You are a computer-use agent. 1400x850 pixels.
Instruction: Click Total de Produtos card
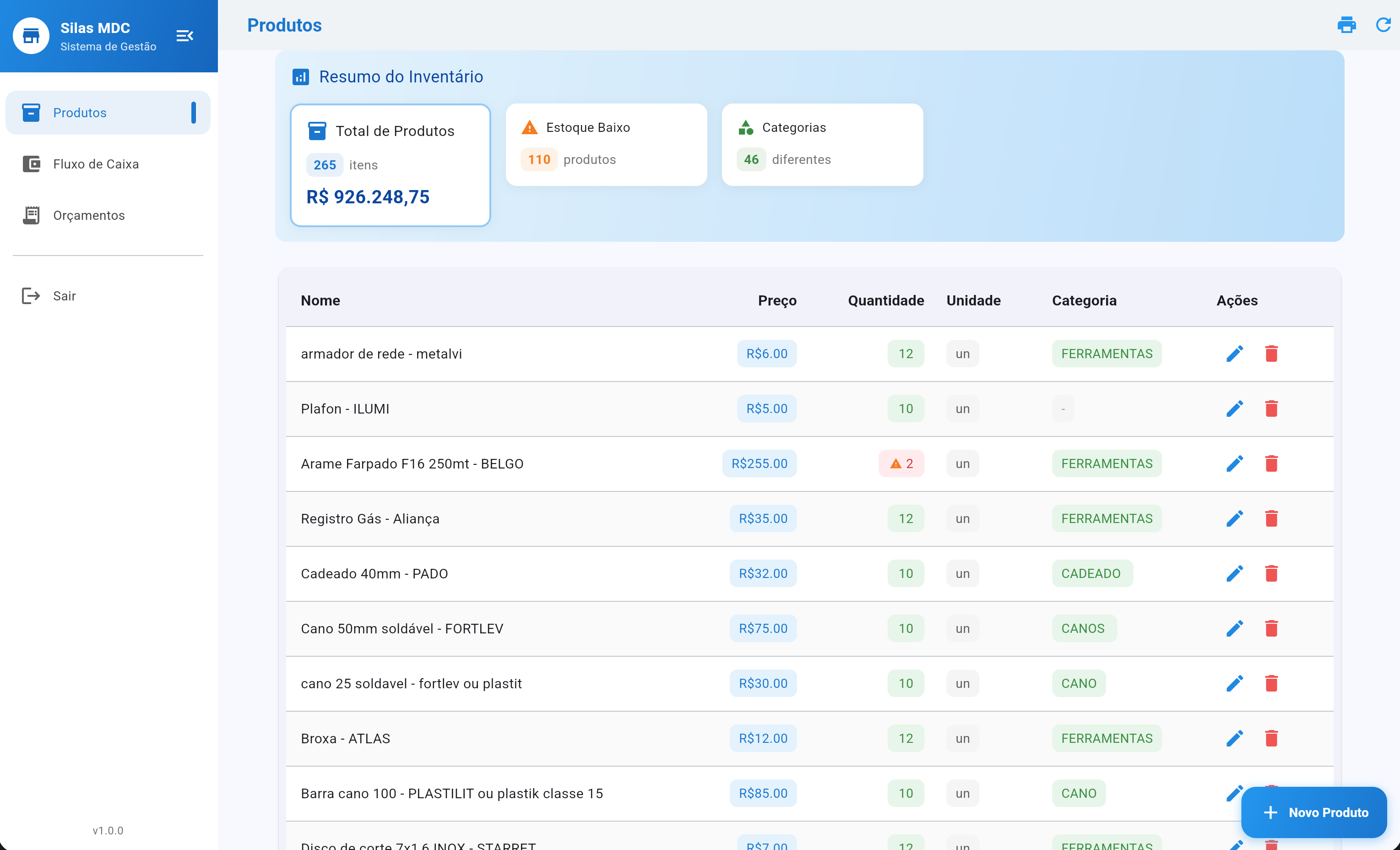point(391,165)
